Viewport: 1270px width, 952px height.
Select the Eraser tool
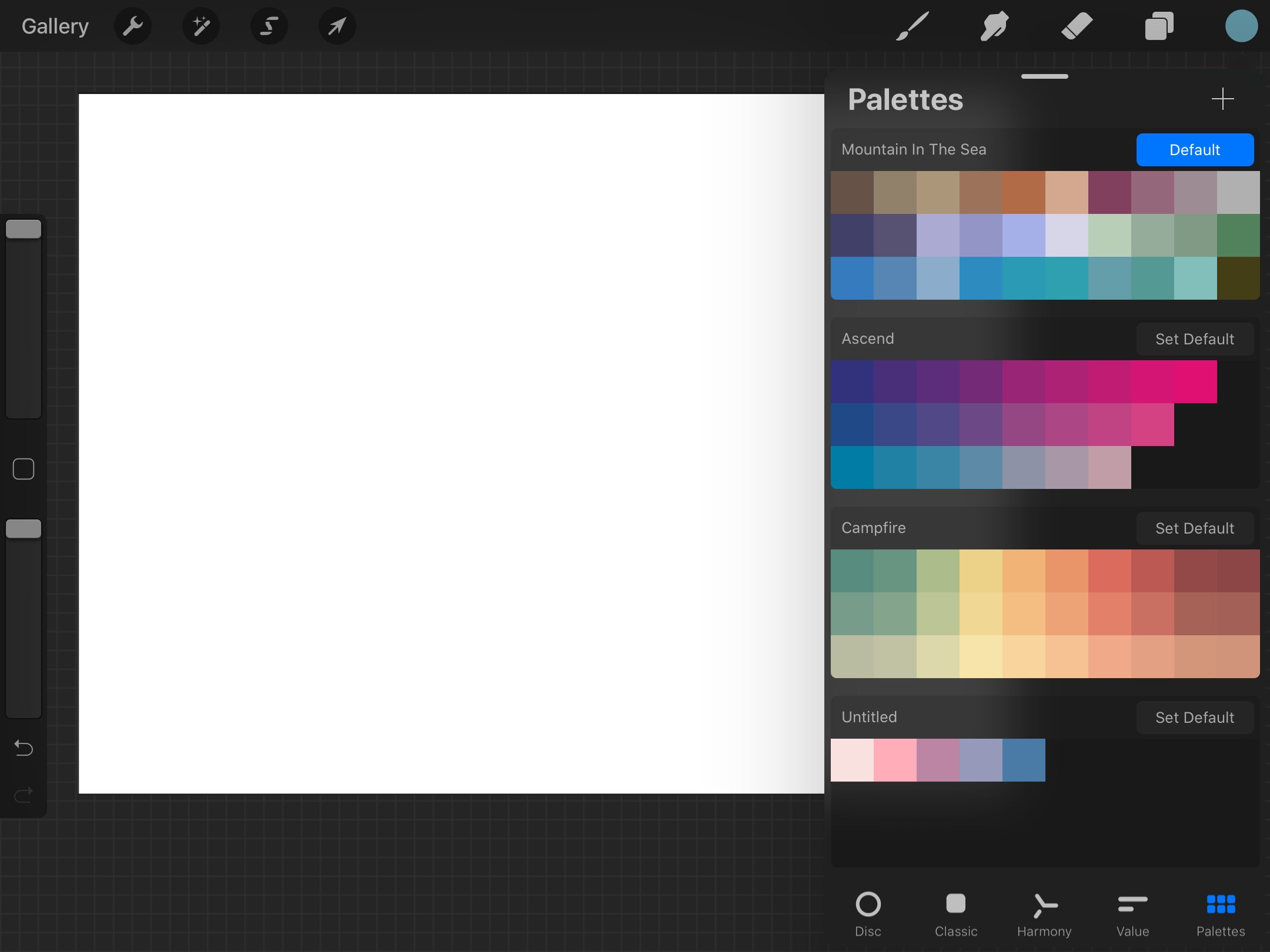1077,25
